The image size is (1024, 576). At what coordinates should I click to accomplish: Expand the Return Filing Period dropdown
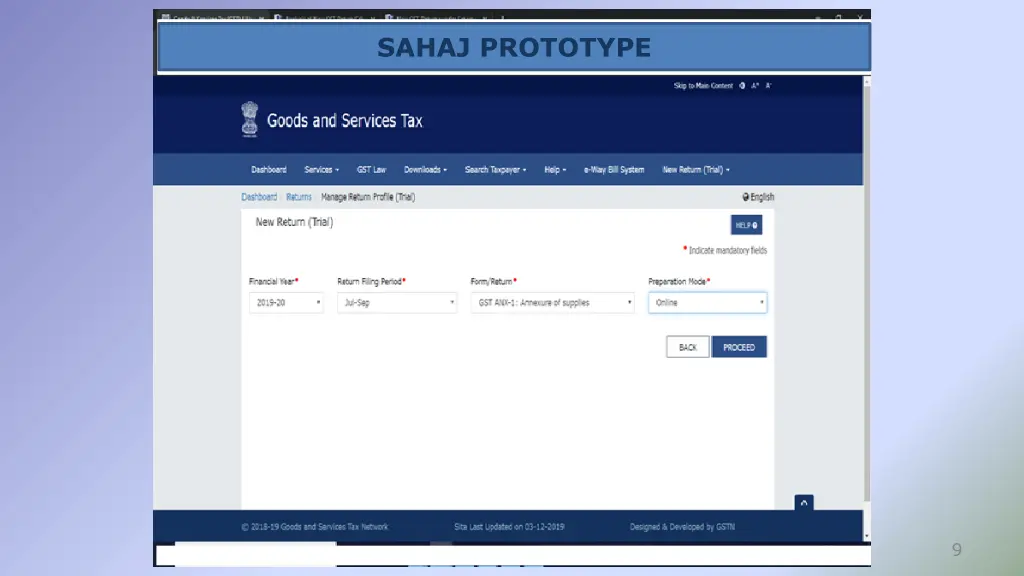396,302
